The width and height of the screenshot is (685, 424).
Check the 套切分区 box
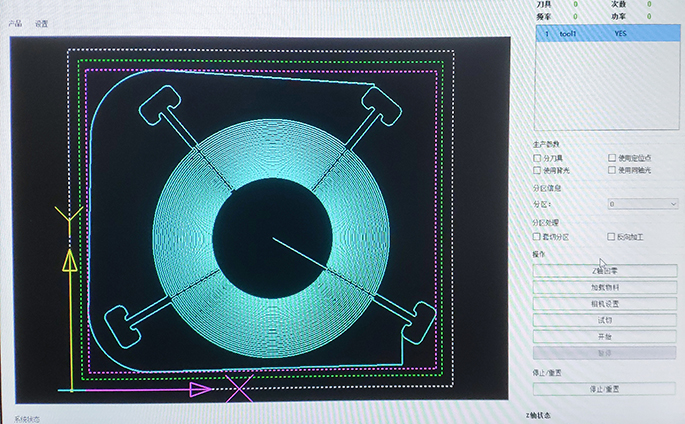pyautogui.click(x=538, y=237)
